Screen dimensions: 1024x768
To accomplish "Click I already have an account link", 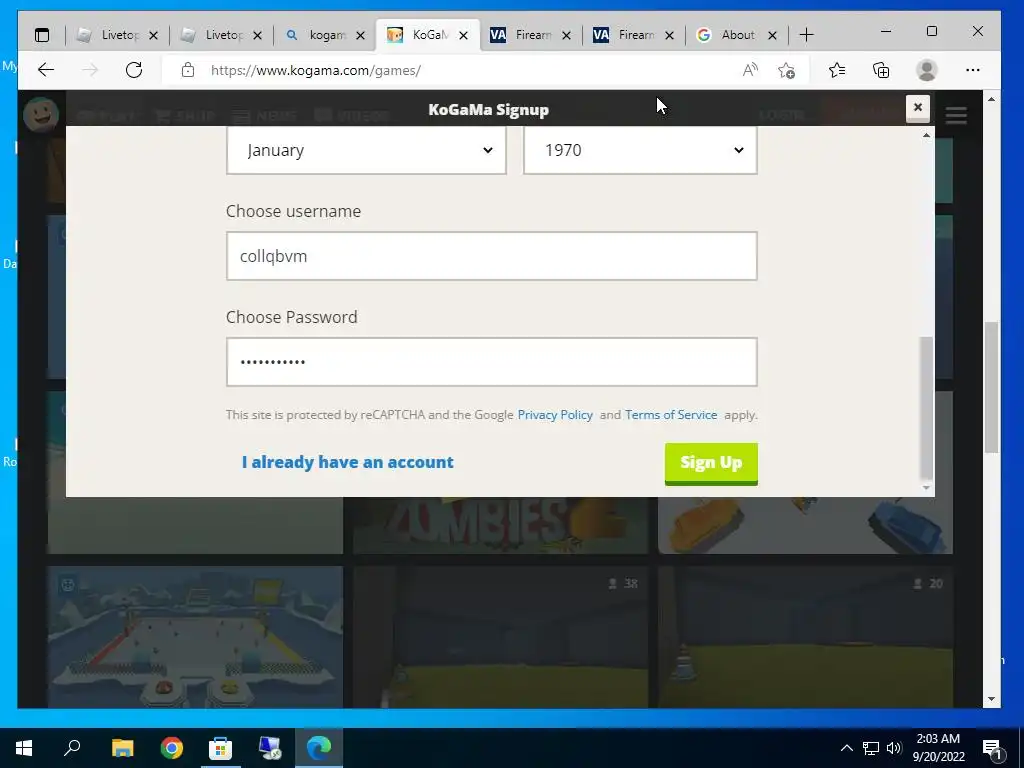I will pos(347,462).
